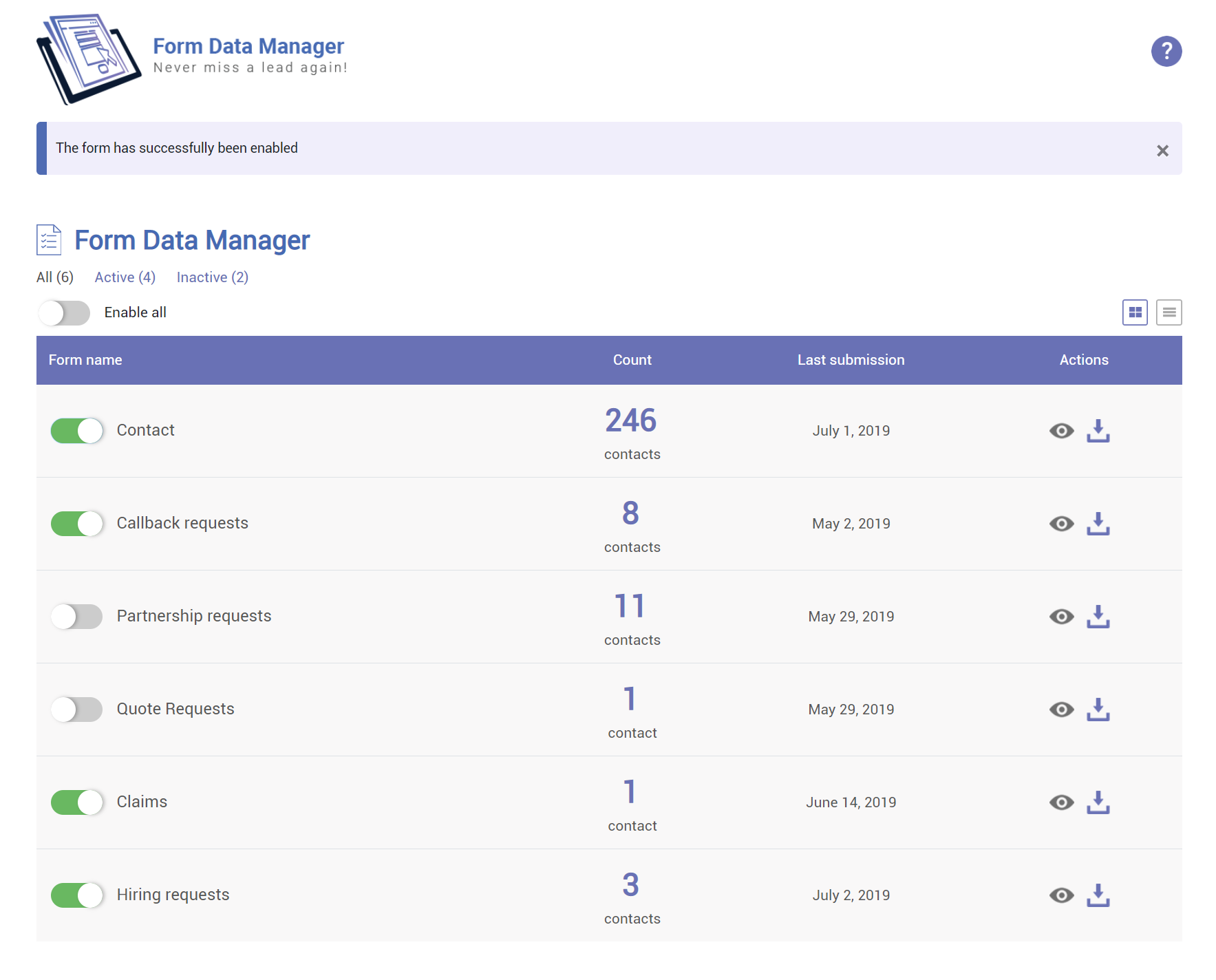Click the Form Data Manager logo

tap(89, 58)
